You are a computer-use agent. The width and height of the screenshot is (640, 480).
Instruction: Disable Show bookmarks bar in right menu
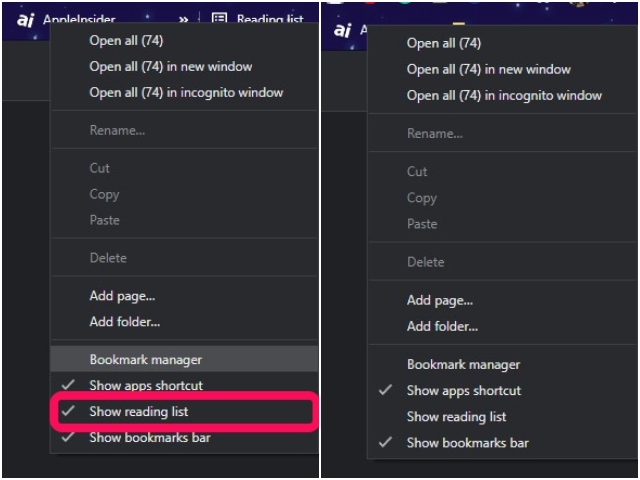tap(467, 442)
